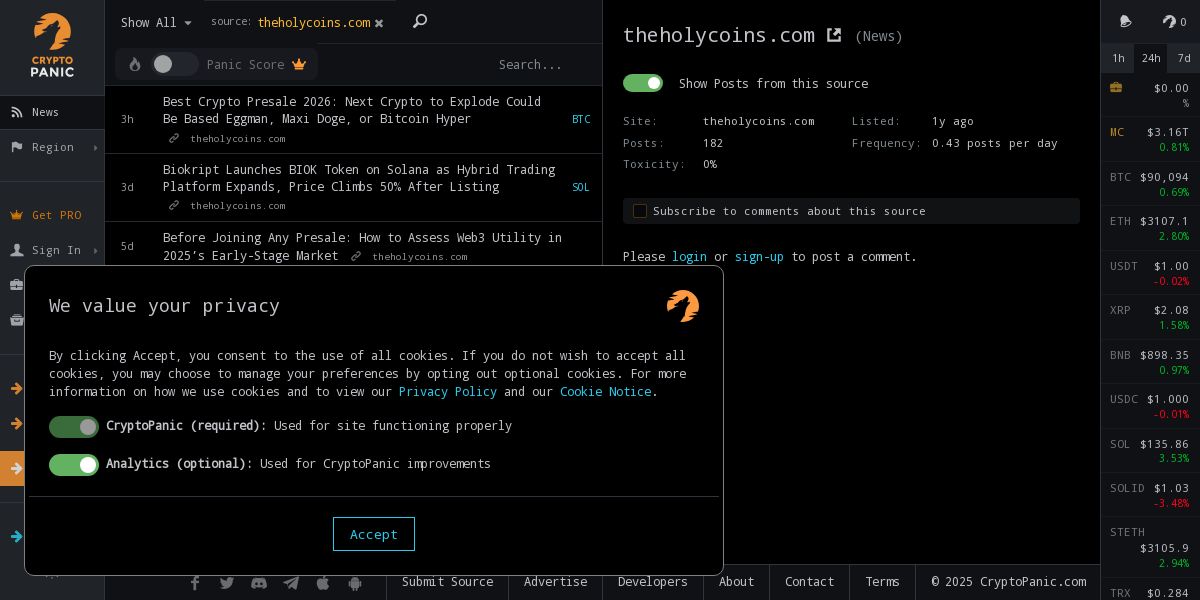Click the BNB price row
The image size is (1200, 600).
(x=1150, y=362)
